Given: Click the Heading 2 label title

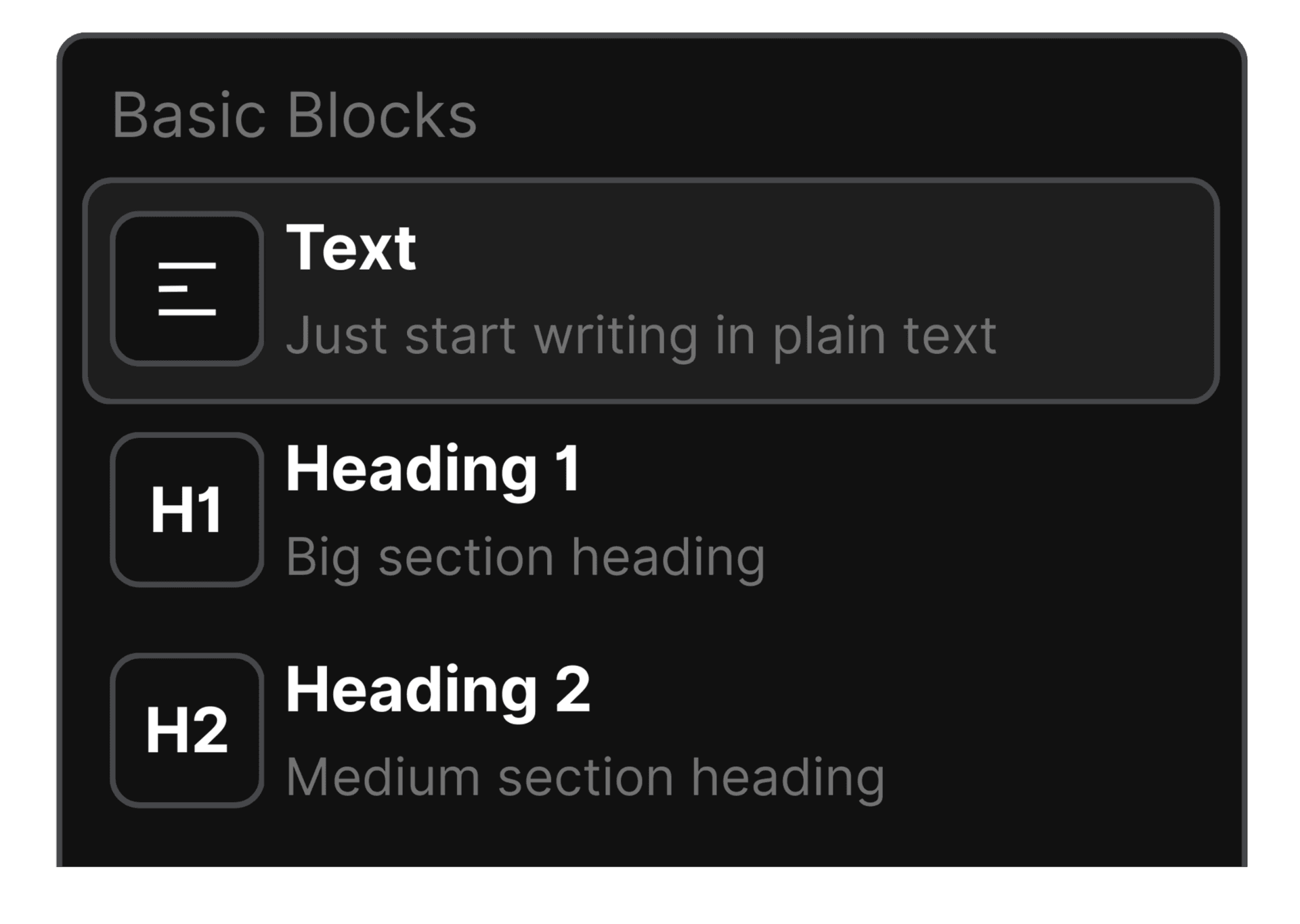Looking at the screenshot, I should tap(440, 689).
